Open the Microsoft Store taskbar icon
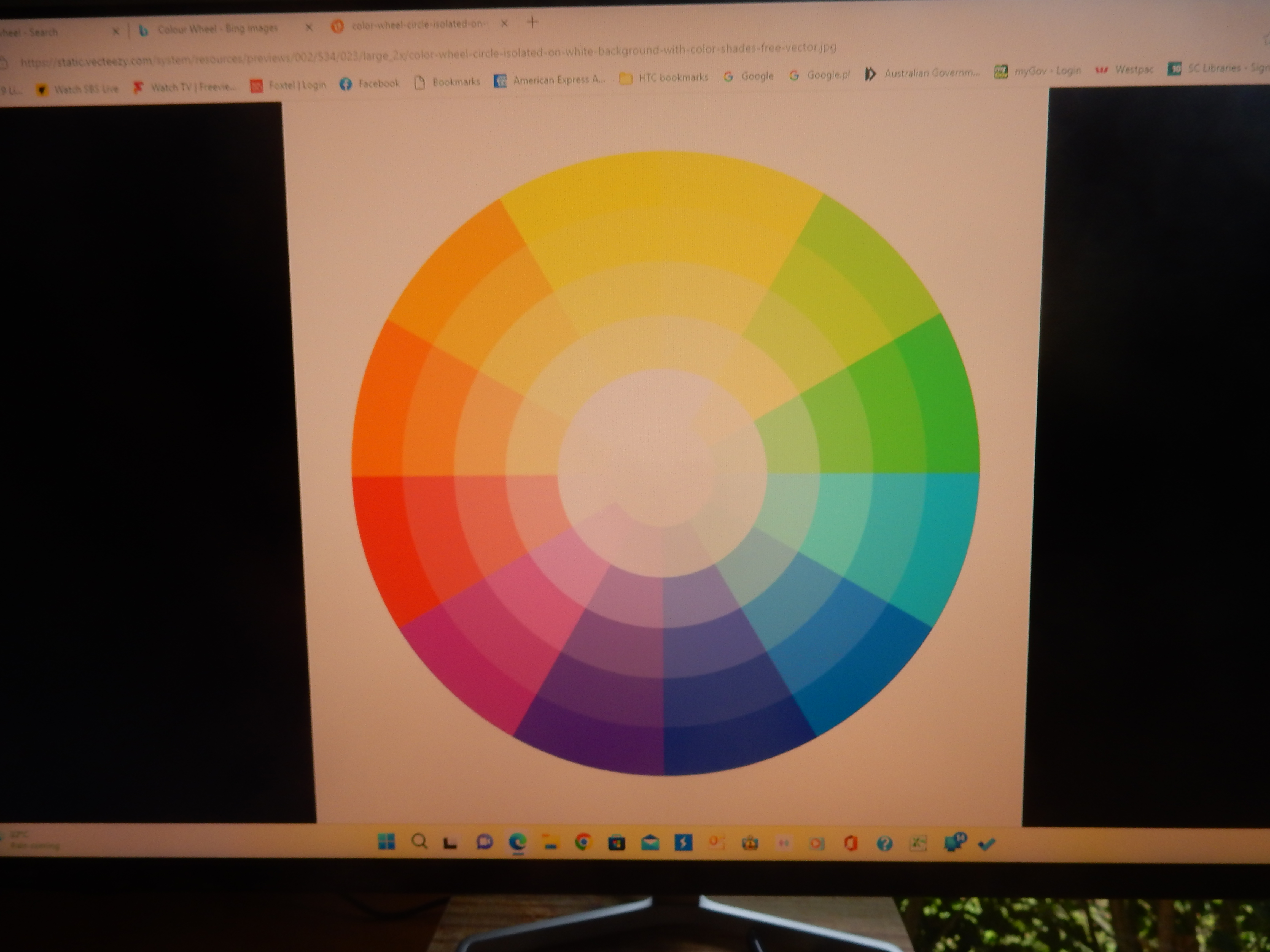The height and width of the screenshot is (952, 1270). pyautogui.click(x=617, y=842)
